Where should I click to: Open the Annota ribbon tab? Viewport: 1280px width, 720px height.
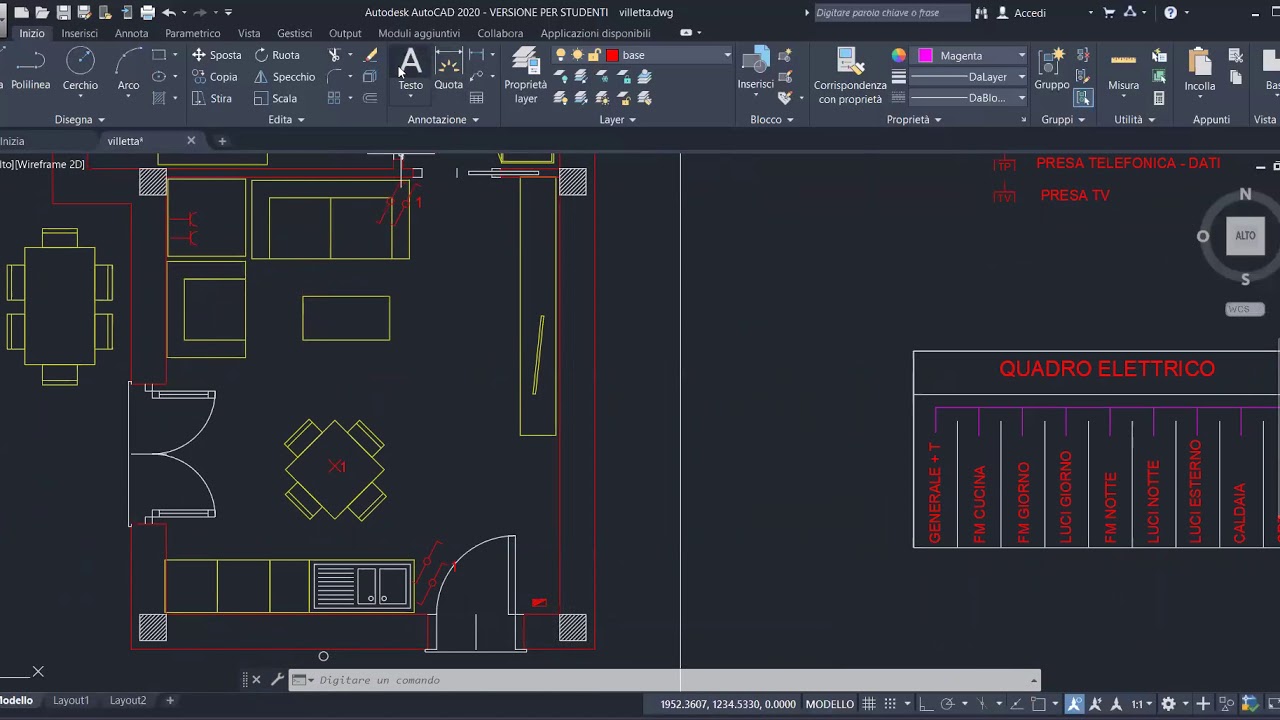[x=131, y=33]
